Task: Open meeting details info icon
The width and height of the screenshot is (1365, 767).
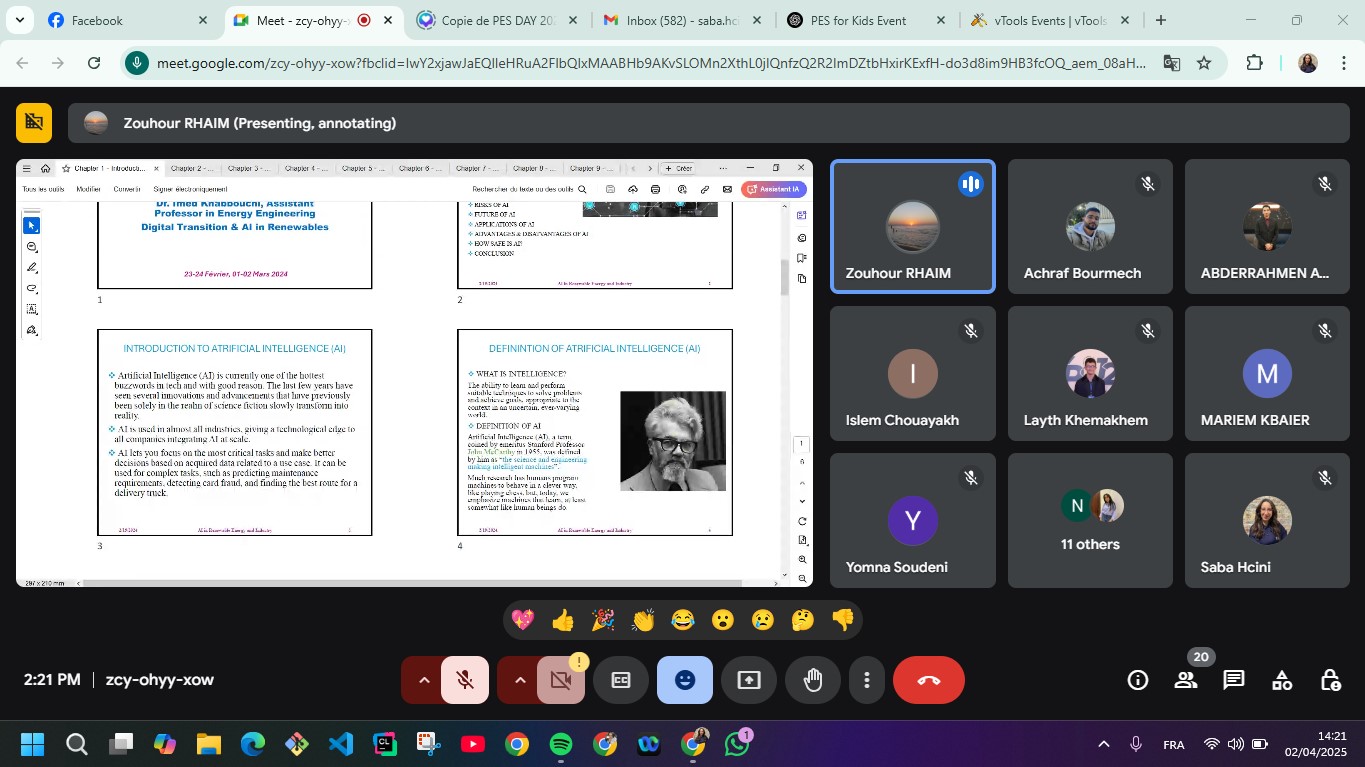Action: (x=1138, y=680)
